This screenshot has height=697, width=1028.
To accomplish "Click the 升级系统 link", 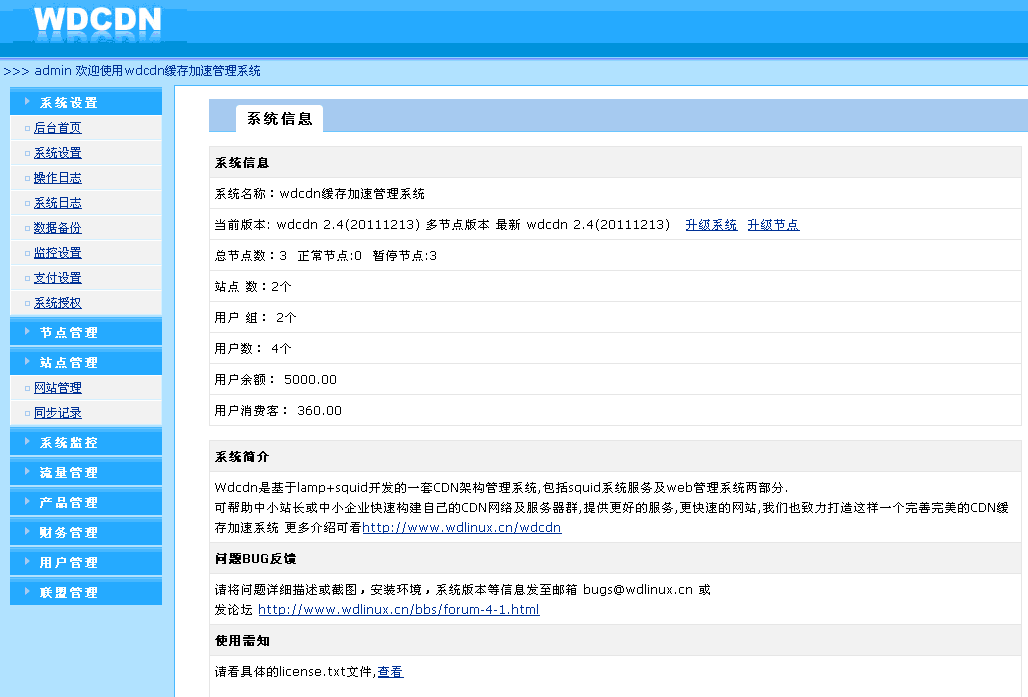I will coord(711,225).
